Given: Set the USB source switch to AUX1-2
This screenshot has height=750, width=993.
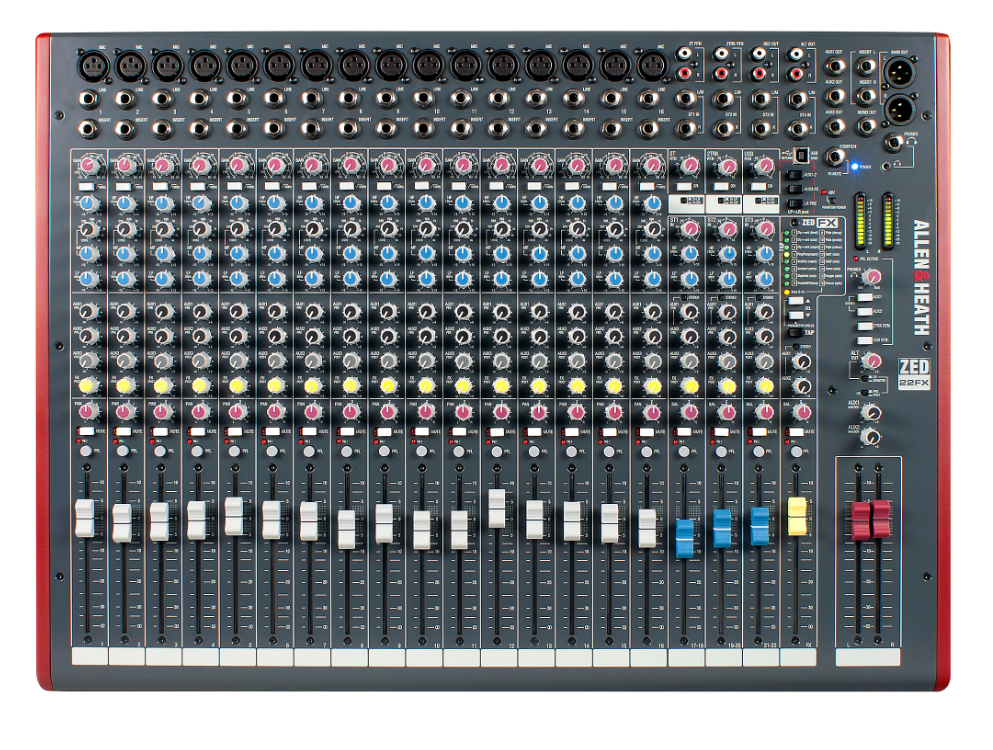Looking at the screenshot, I should point(794,174).
